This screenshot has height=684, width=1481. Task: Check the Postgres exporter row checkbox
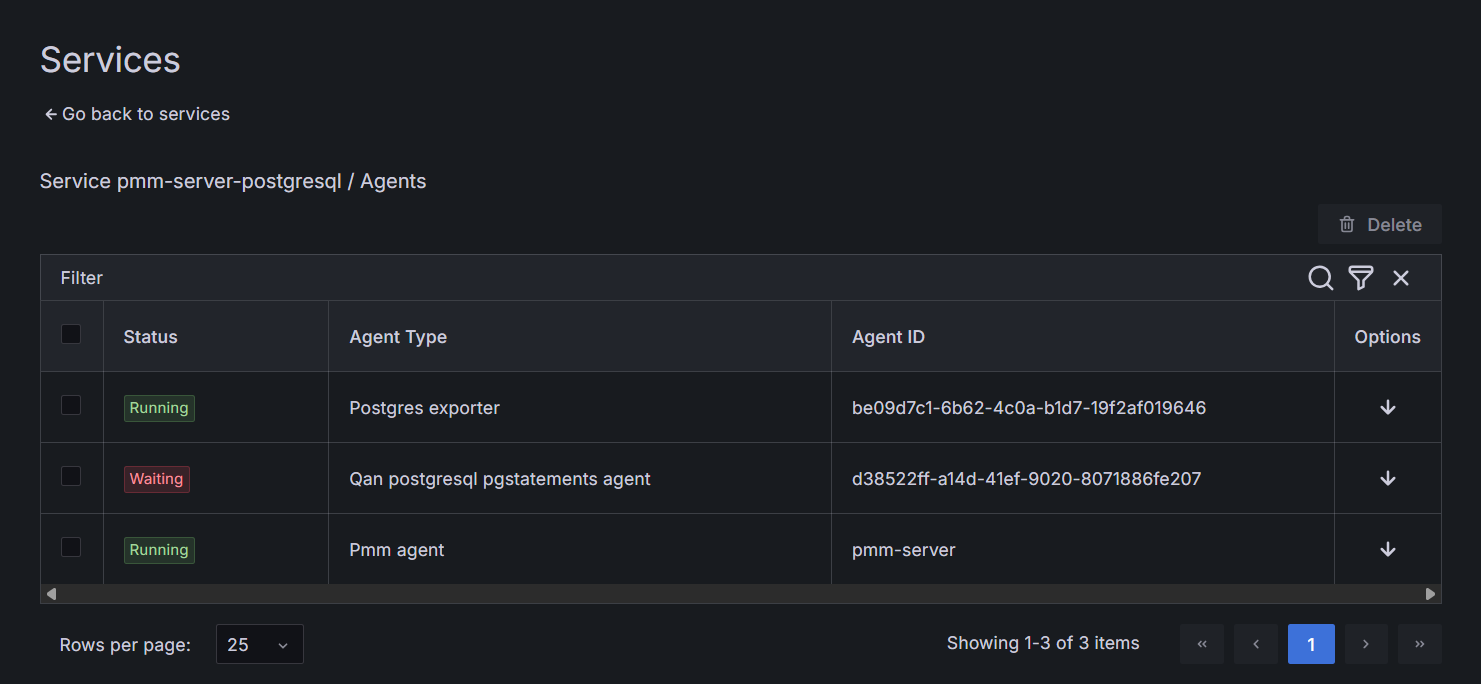pyautogui.click(x=71, y=405)
